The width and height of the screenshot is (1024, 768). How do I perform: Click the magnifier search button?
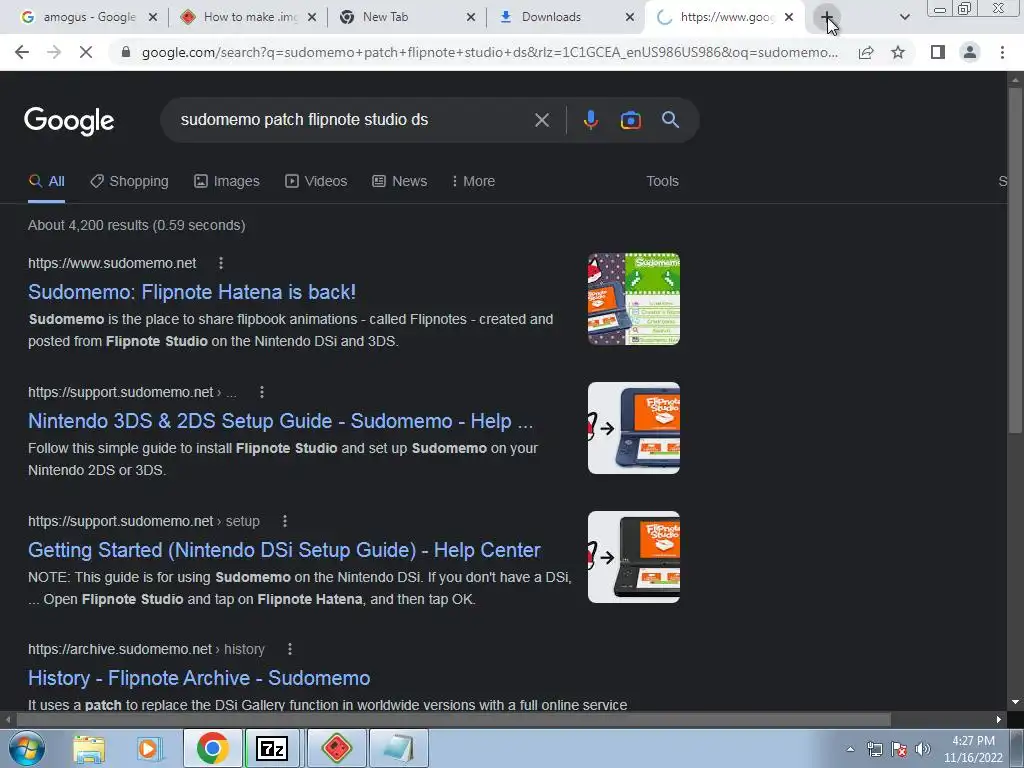tap(670, 120)
